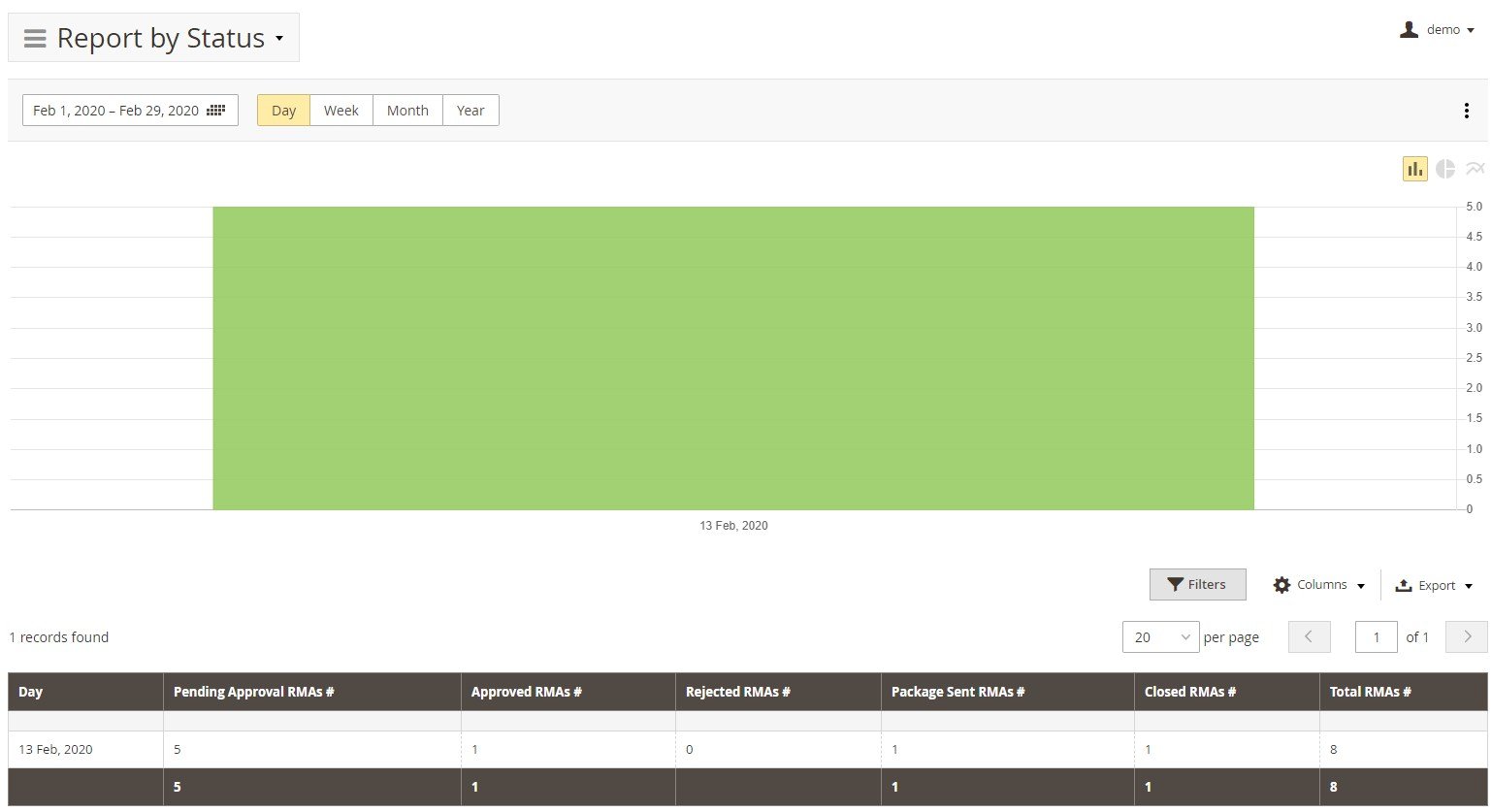This screenshot has width=1492, height=812.
Task: Click the gear icon for Columns
Action: pos(1281,585)
